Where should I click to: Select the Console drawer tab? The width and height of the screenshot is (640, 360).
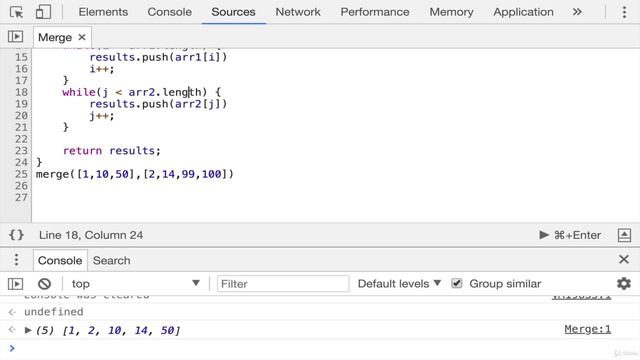point(60,260)
